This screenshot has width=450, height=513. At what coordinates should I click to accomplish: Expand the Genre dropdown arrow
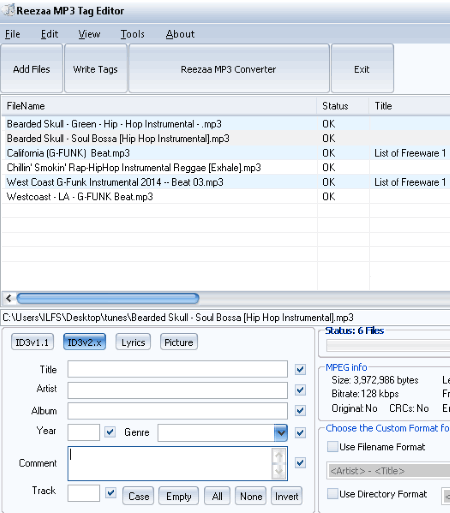[281, 433]
